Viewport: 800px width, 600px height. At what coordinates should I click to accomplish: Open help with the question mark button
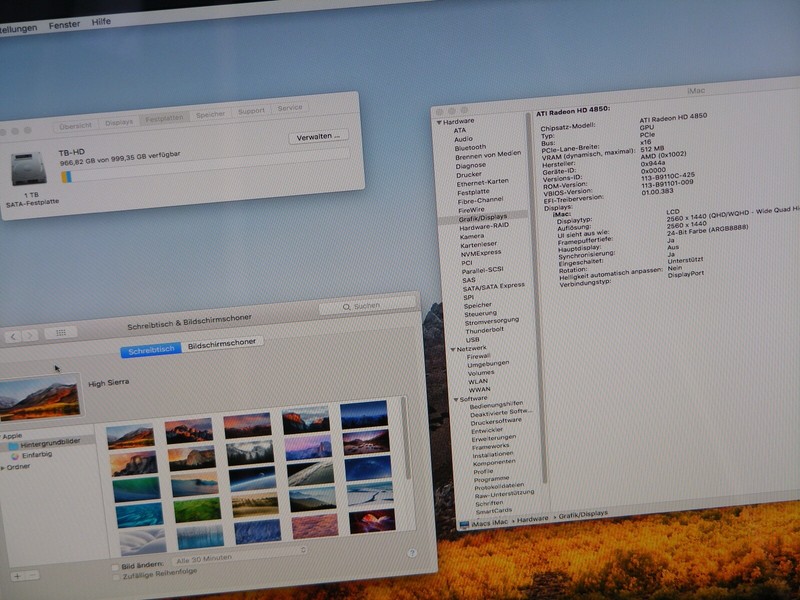pyautogui.click(x=412, y=553)
